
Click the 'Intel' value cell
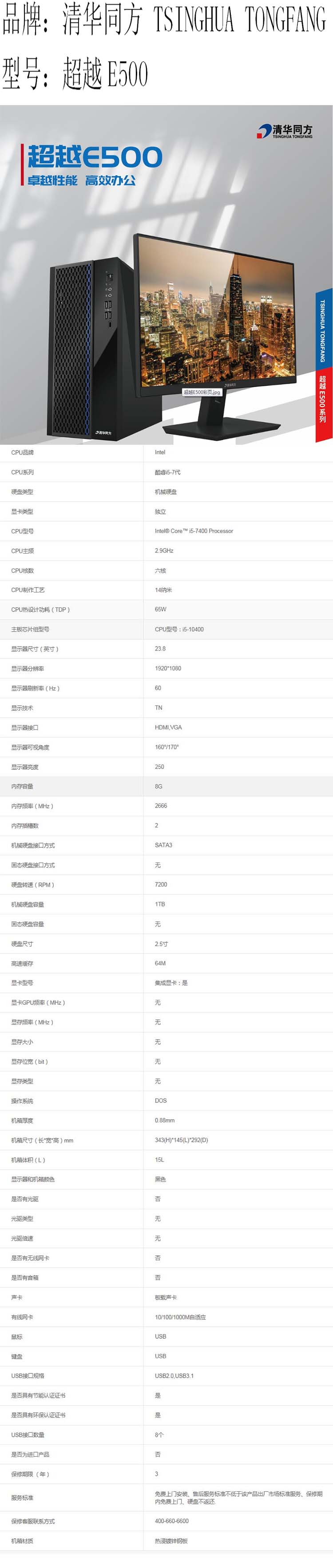pos(160,452)
